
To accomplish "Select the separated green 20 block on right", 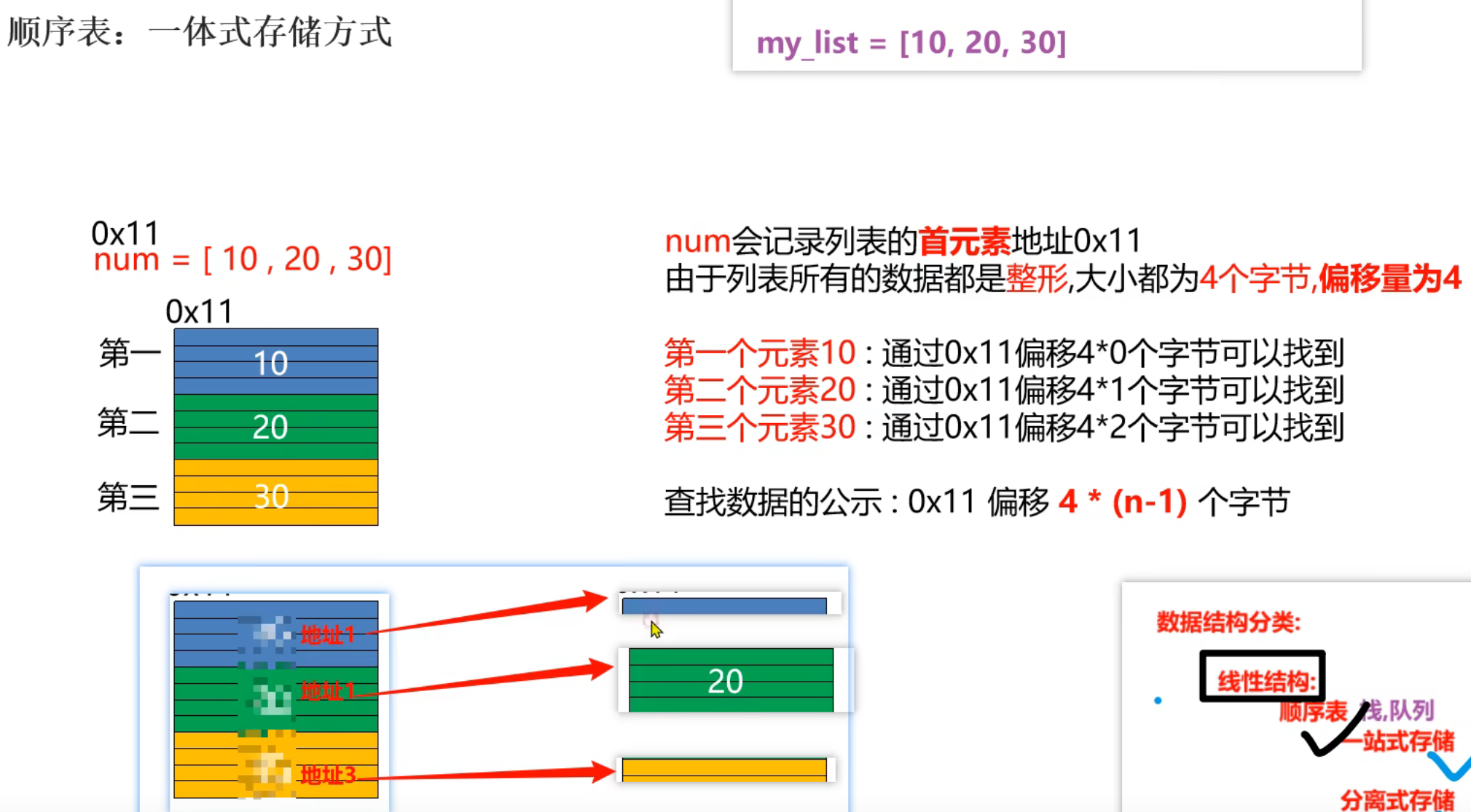I will [x=730, y=680].
